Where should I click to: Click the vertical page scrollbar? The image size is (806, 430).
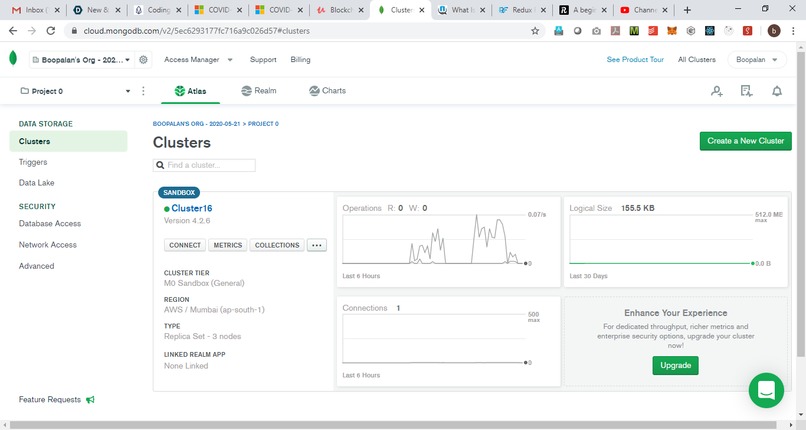[x=801, y=203]
